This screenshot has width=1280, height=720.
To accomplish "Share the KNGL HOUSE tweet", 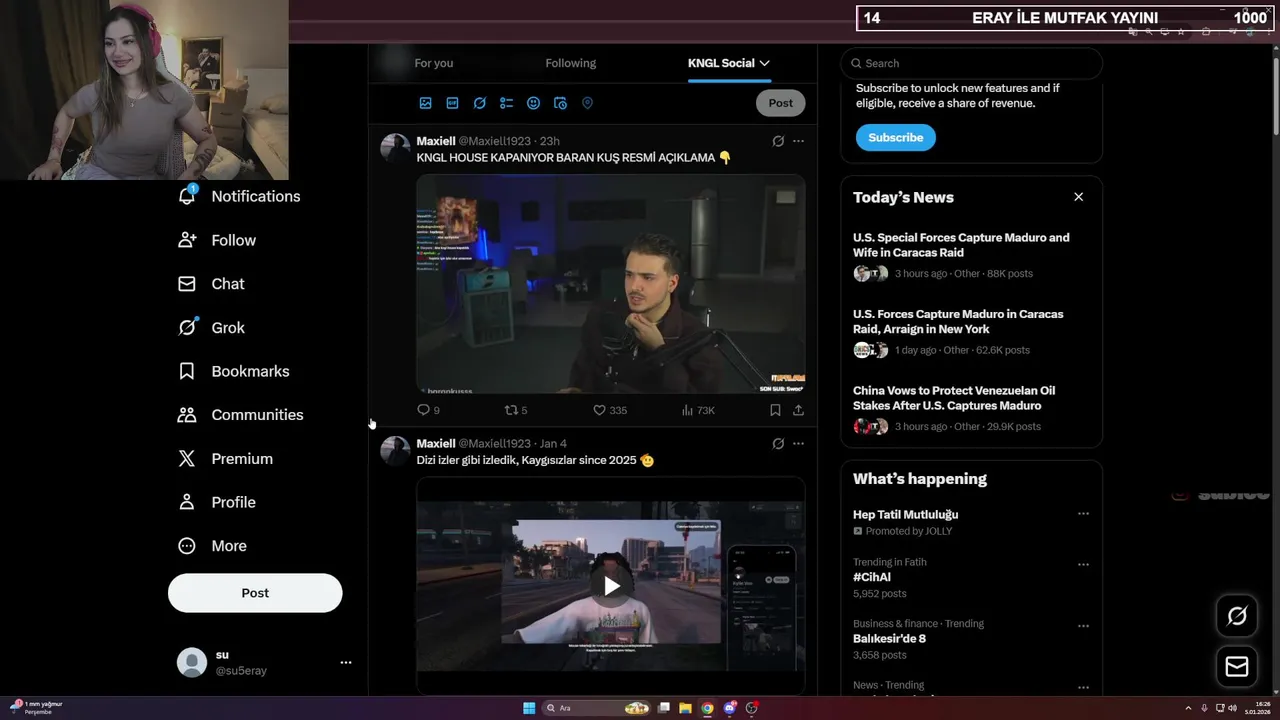I will coord(798,410).
